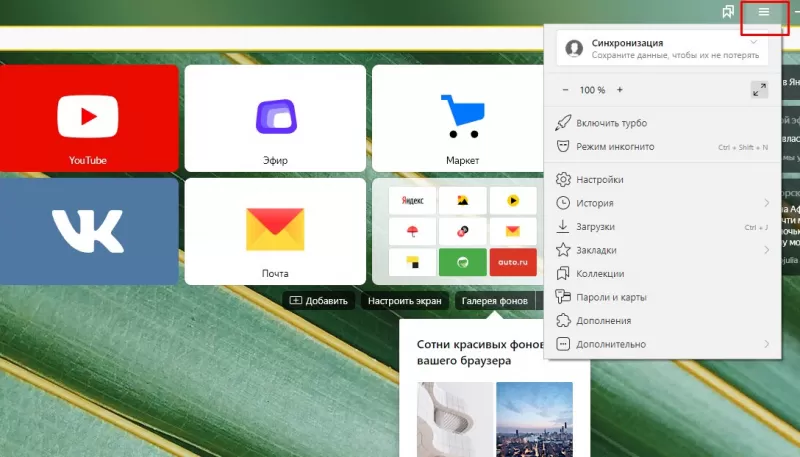Open the Дополнительно menu item

click(662, 344)
